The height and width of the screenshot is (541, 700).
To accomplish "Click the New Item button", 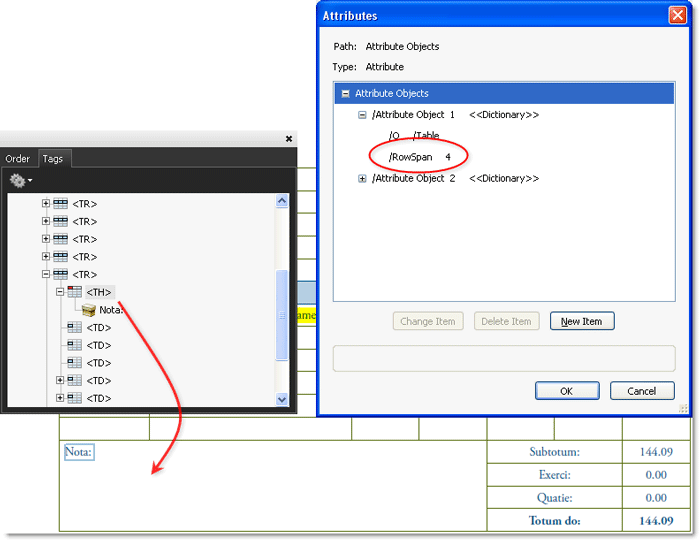I will (582, 321).
